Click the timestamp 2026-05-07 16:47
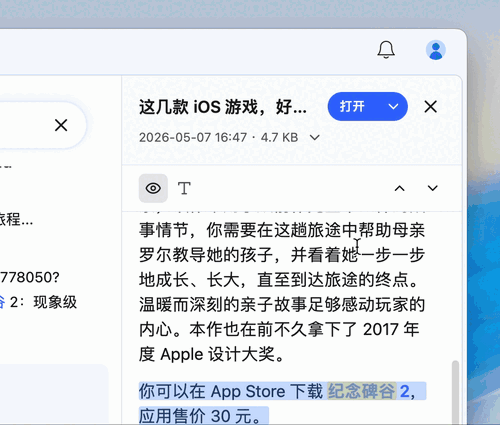The width and height of the screenshot is (500, 425). point(193,137)
